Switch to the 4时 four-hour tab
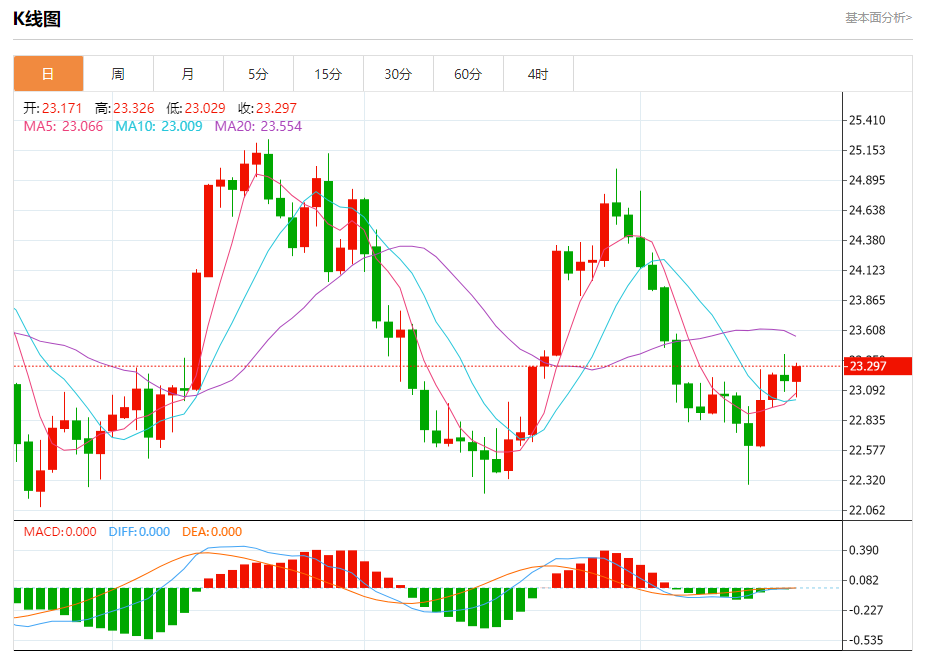This screenshot has width=925, height=651. point(538,74)
